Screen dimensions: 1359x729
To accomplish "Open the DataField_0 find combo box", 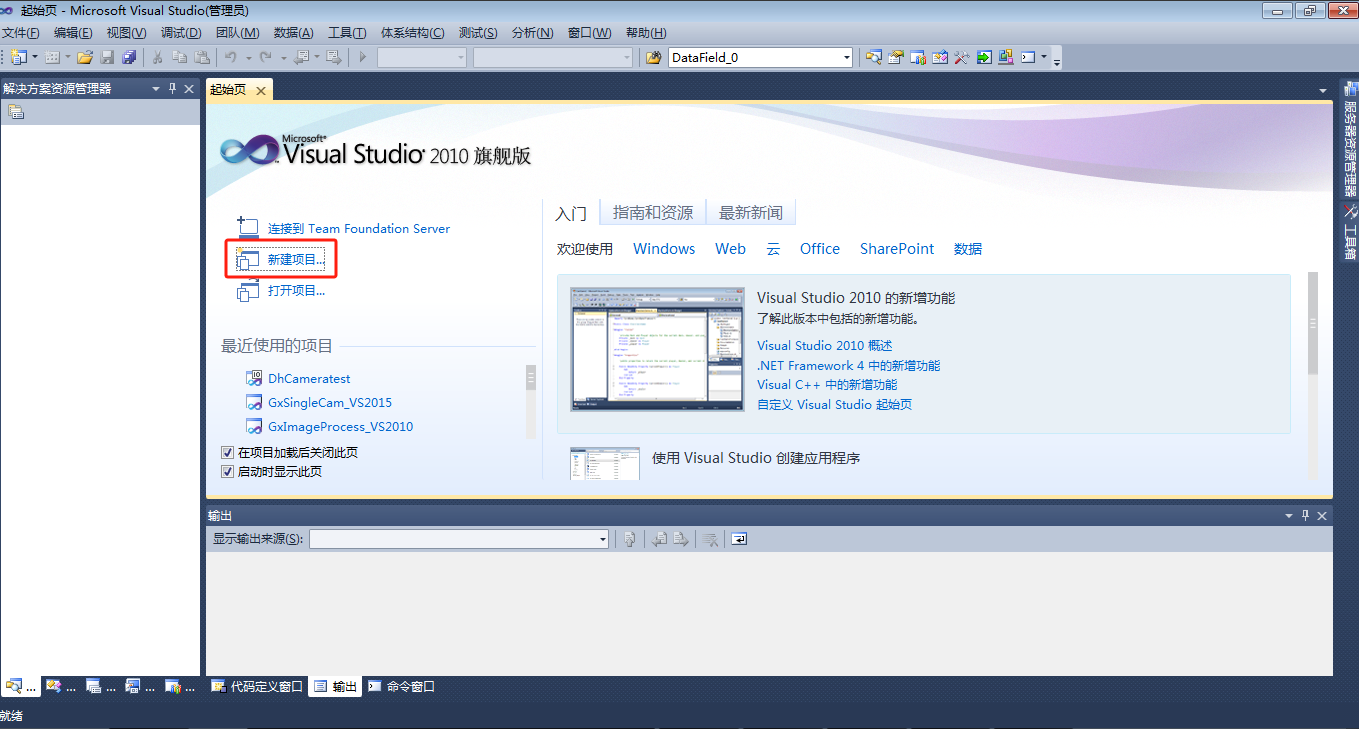I will 760,57.
